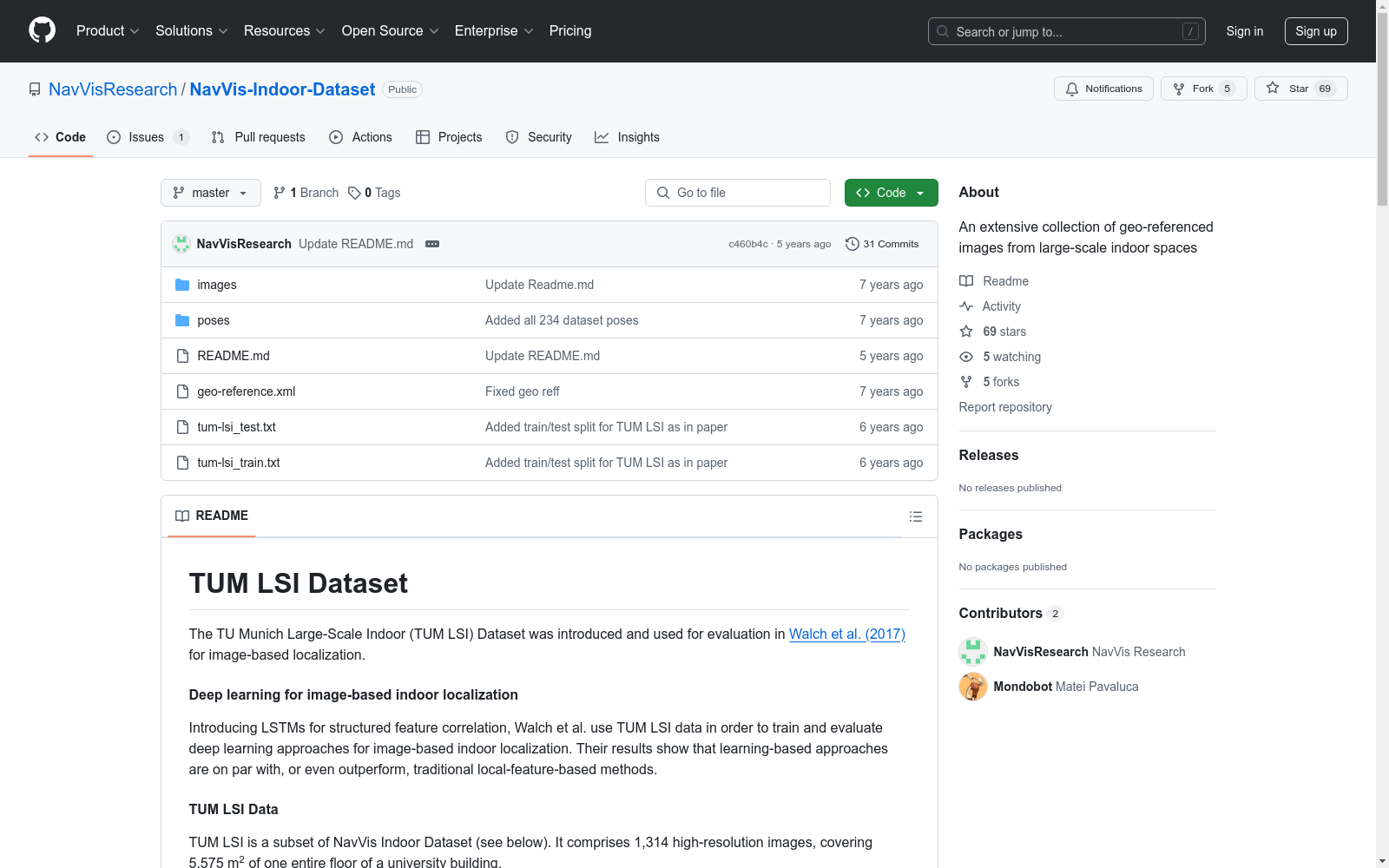This screenshot has height=868, width=1389.
Task: Click the star icon beside 69 stars
Action: click(x=966, y=332)
